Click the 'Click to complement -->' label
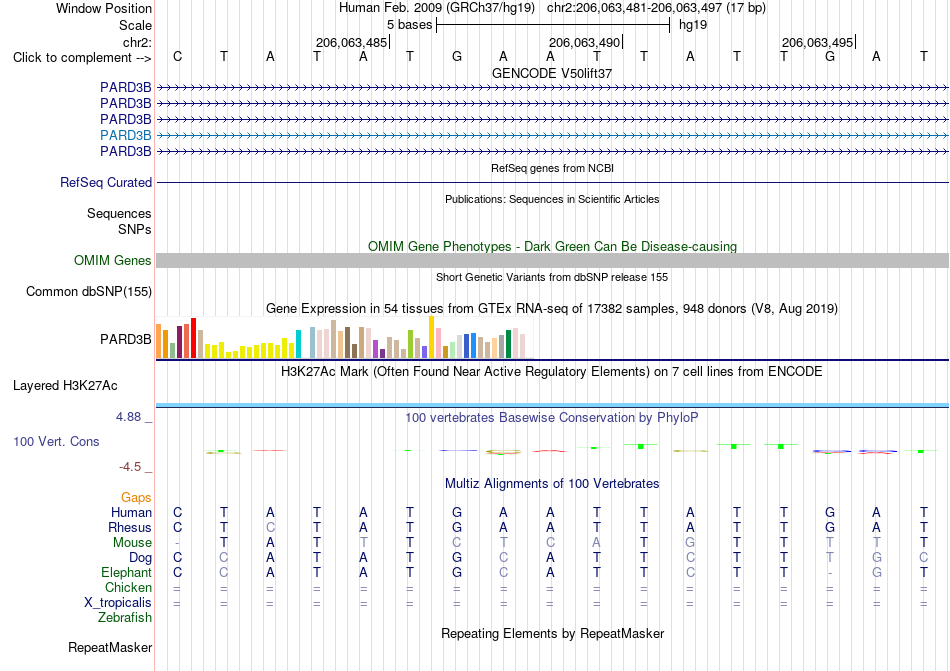 pos(82,58)
